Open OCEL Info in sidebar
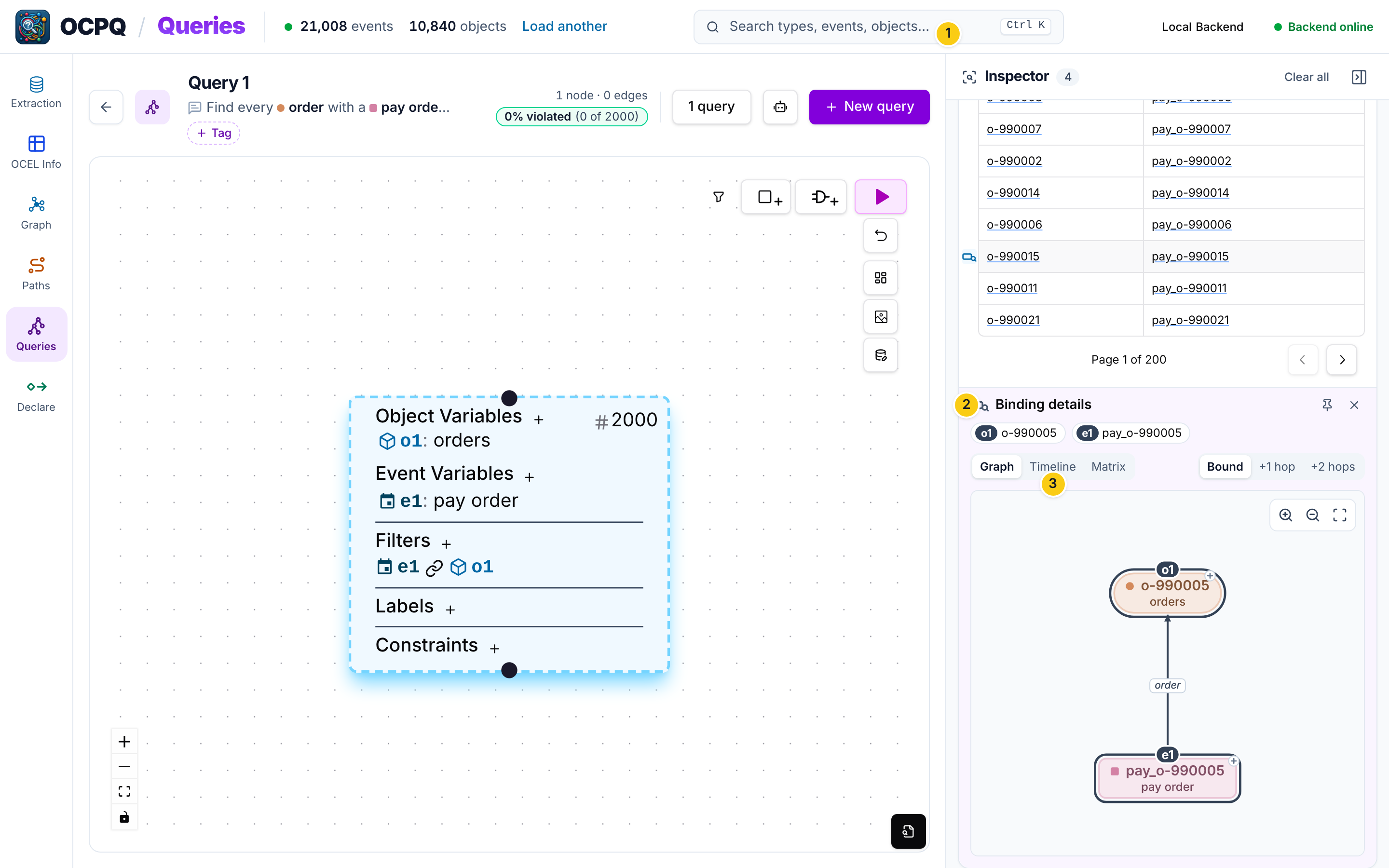Viewport: 1389px width, 868px height. (36, 153)
